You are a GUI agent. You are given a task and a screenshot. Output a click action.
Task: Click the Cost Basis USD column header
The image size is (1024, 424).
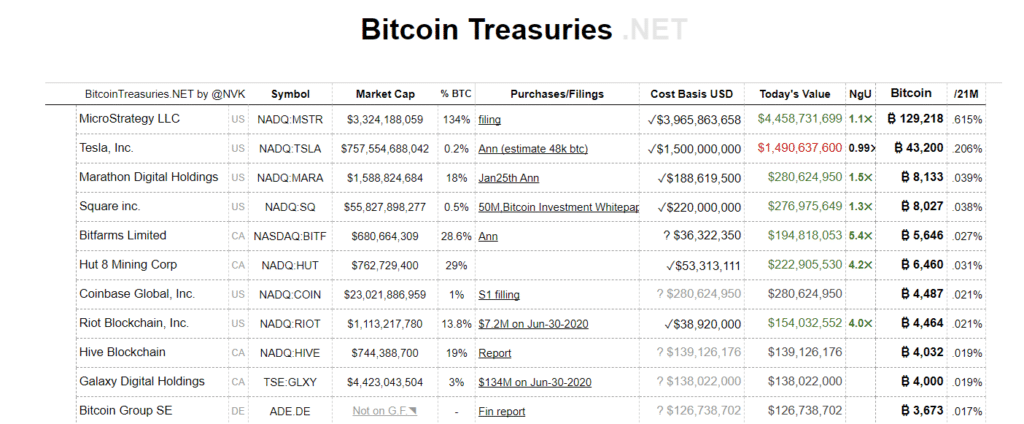click(x=691, y=94)
